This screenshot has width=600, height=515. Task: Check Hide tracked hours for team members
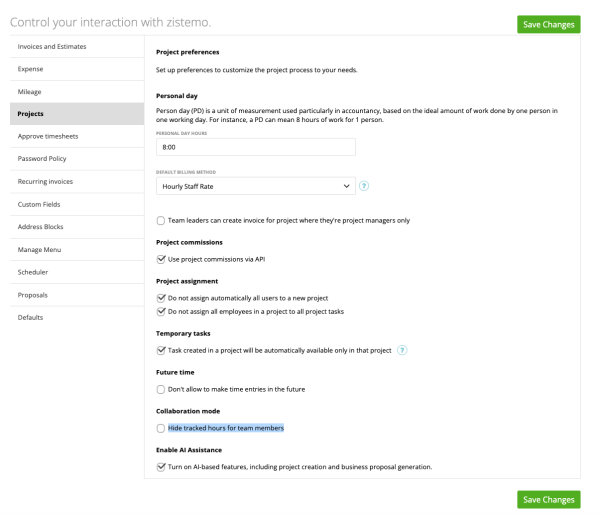(x=161, y=428)
